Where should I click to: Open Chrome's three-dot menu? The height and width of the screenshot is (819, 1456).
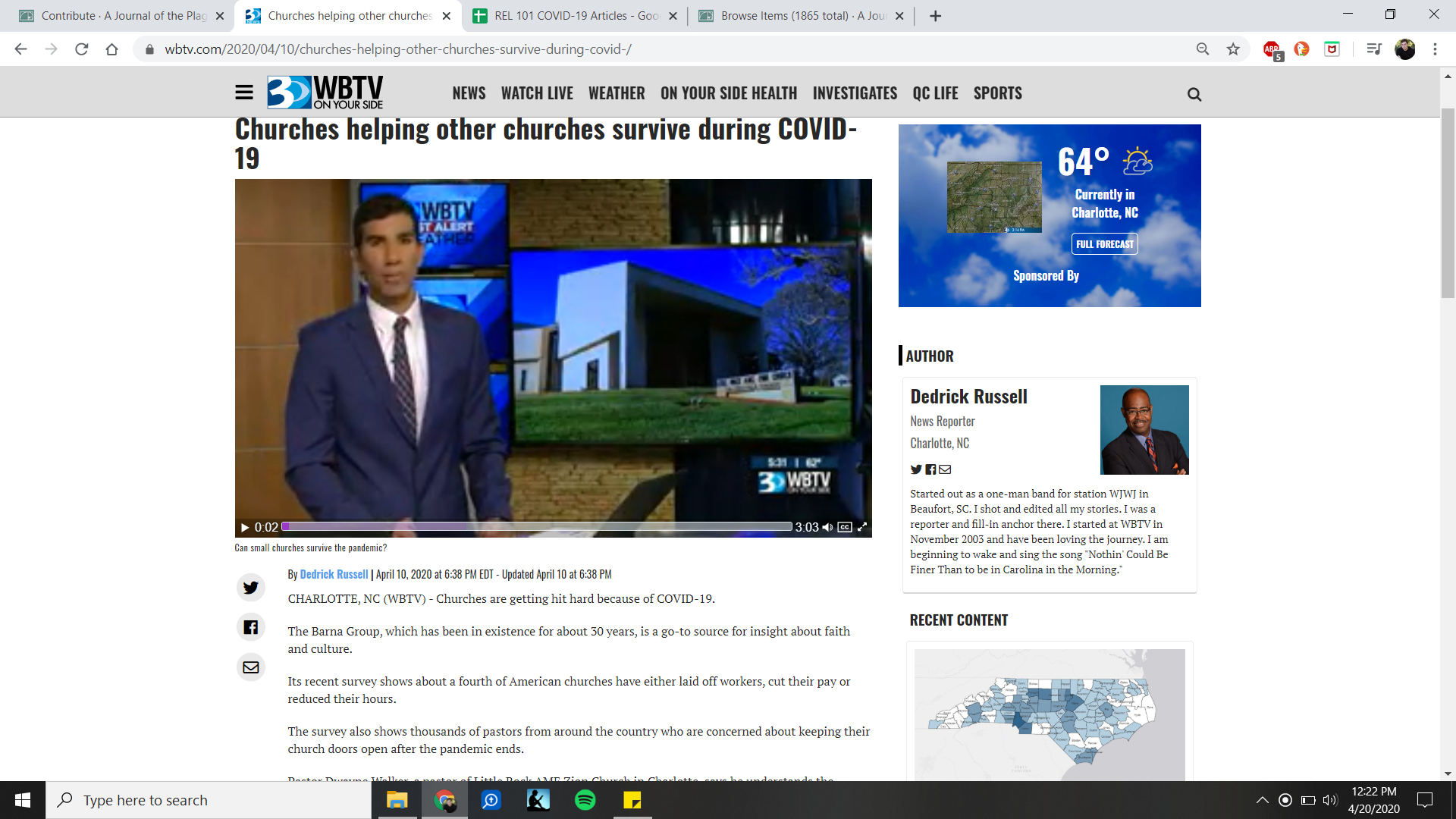point(1435,49)
